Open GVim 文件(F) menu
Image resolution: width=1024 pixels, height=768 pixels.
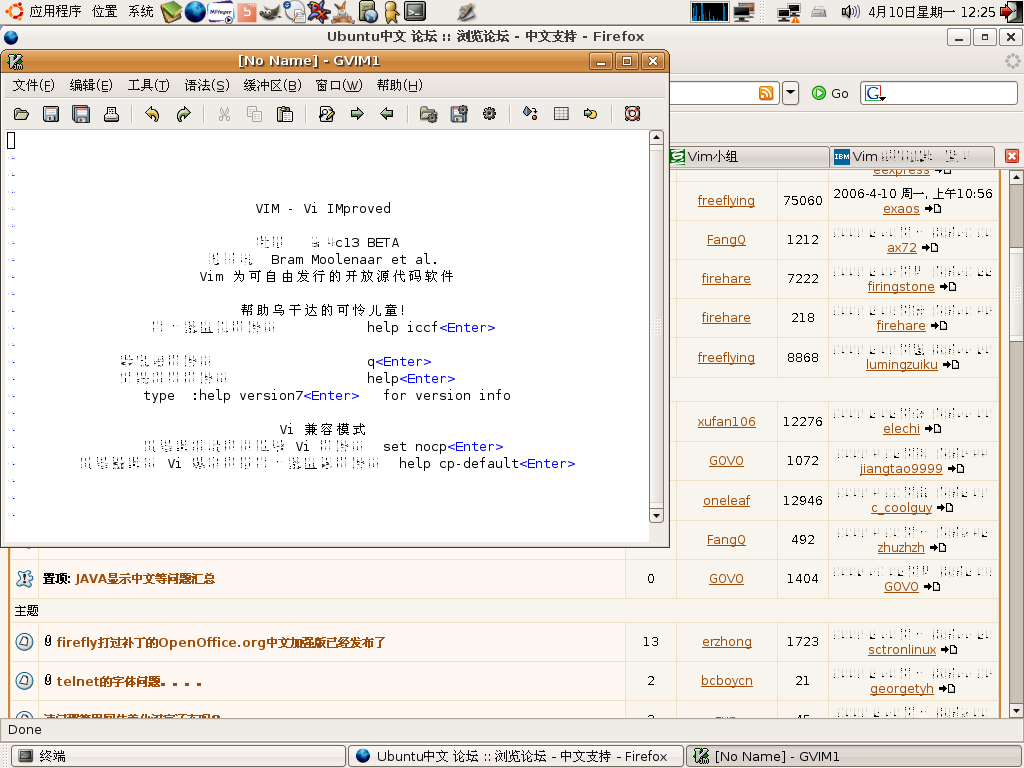click(34, 86)
